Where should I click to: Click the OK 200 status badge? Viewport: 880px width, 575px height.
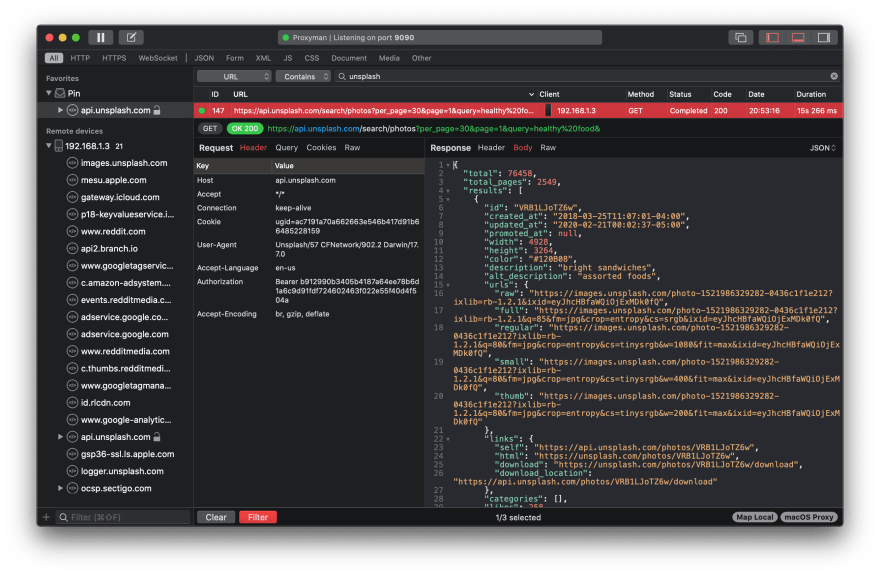coord(245,128)
